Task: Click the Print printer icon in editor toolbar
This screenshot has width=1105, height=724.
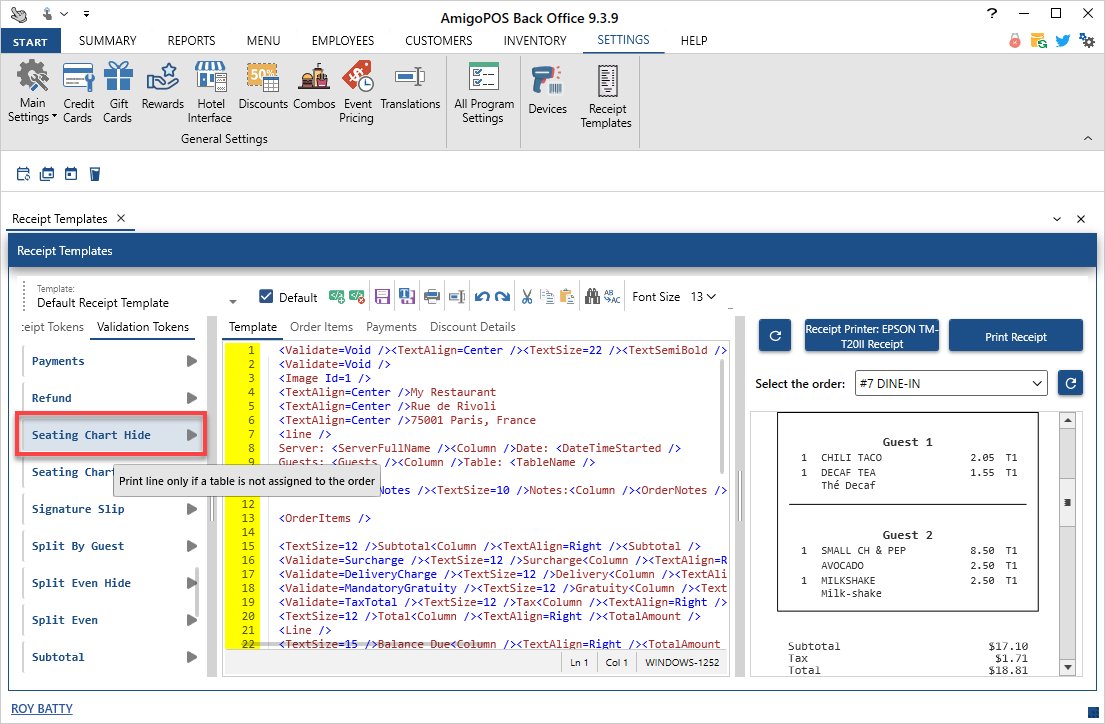Action: coord(432,297)
